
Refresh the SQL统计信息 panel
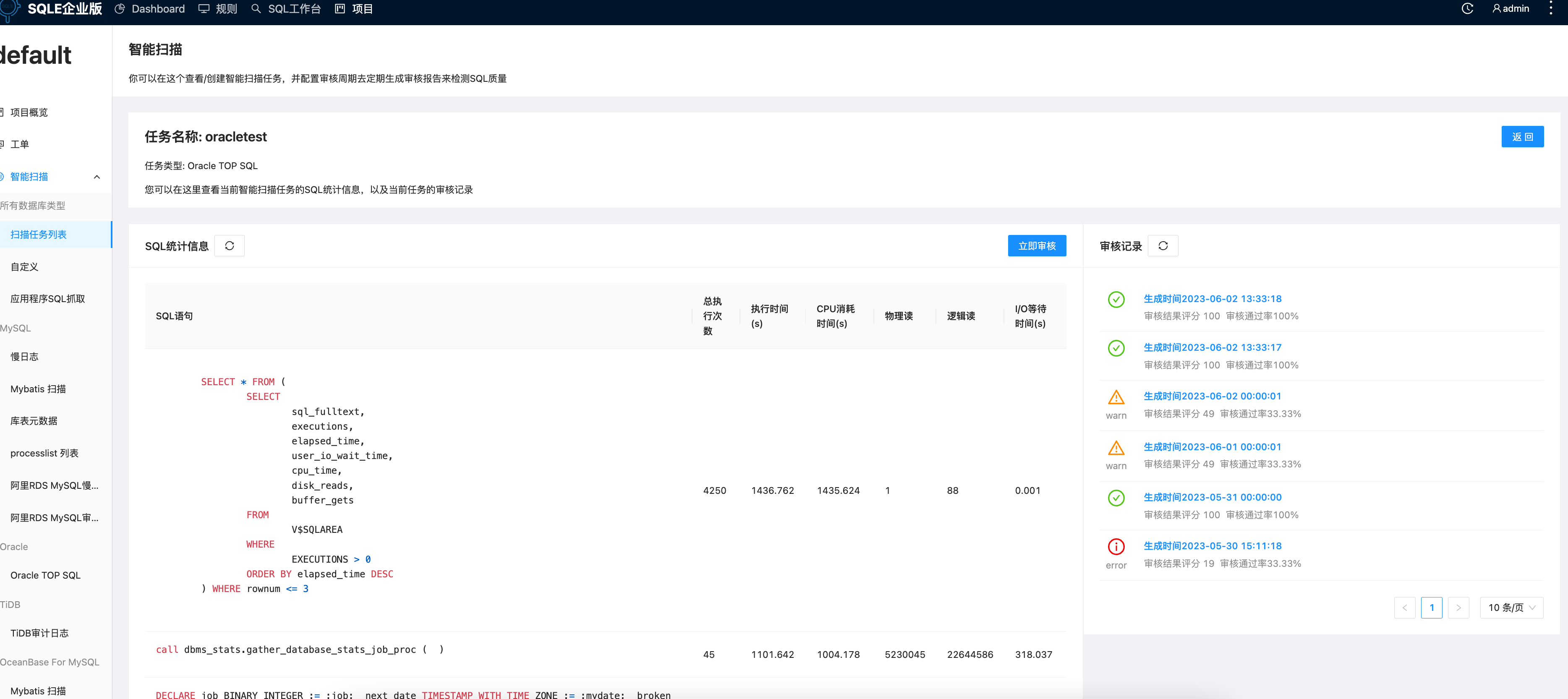click(x=230, y=246)
